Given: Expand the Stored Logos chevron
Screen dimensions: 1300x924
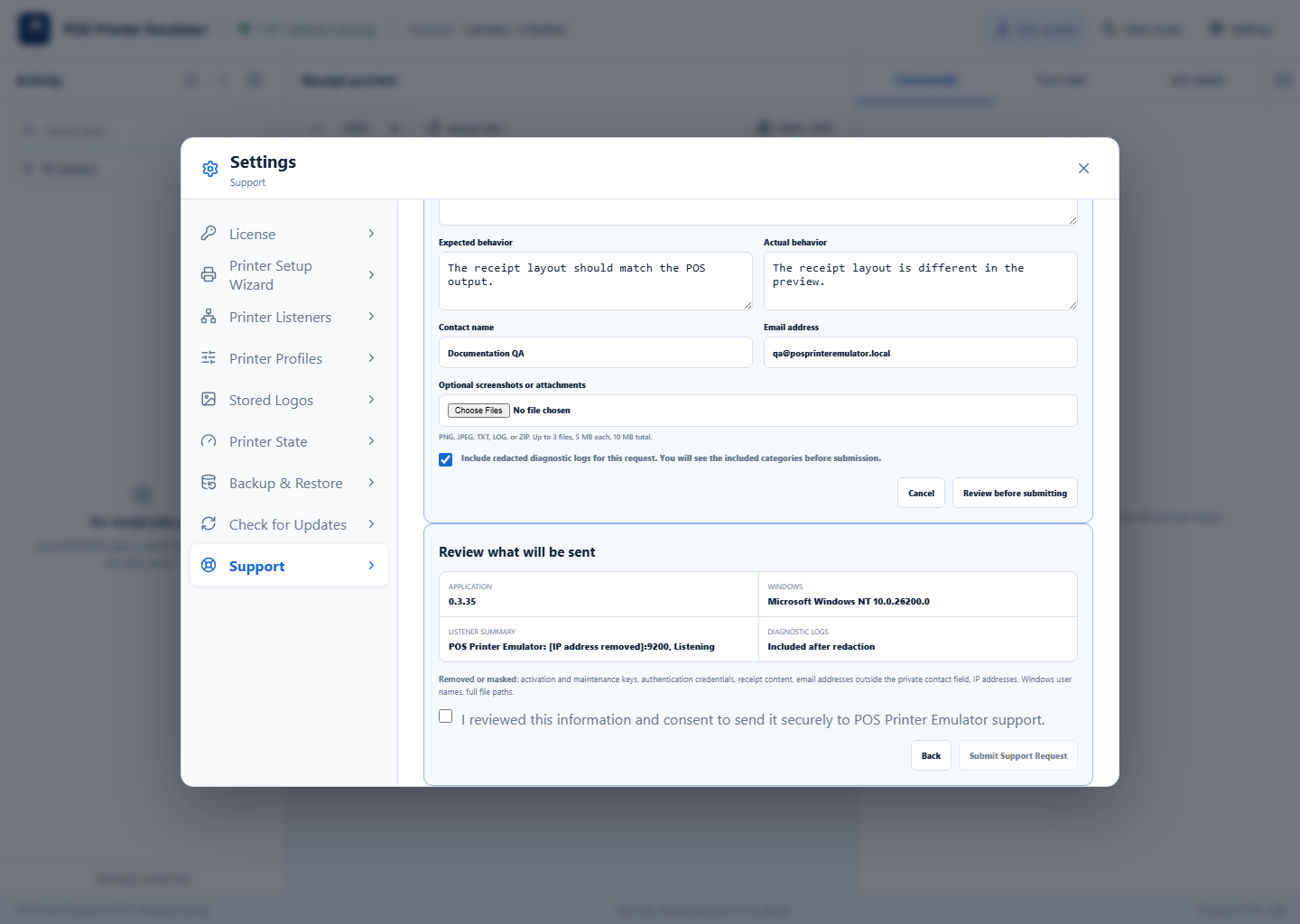Looking at the screenshot, I should coord(371,400).
